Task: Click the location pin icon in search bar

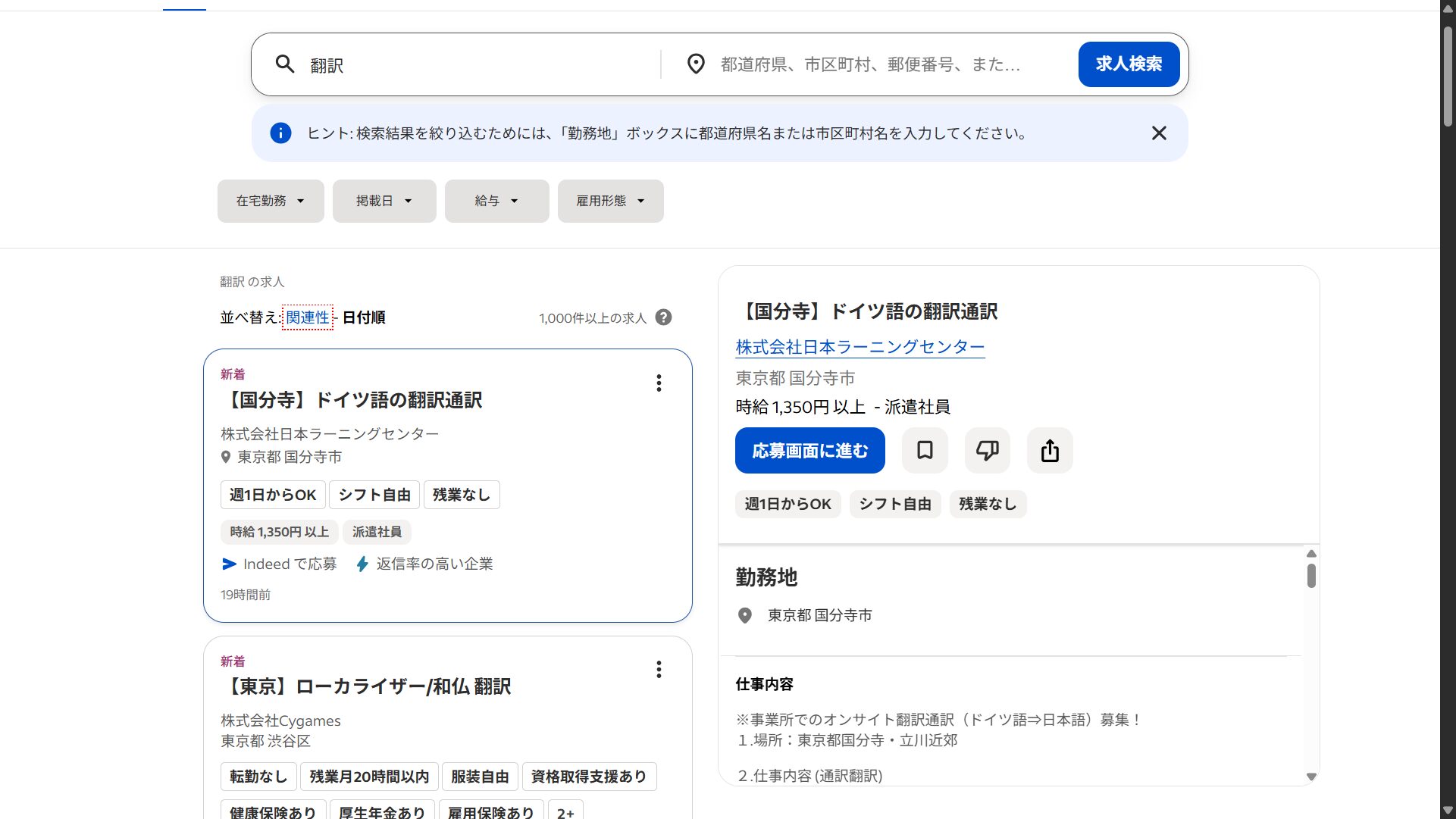Action: [696, 64]
